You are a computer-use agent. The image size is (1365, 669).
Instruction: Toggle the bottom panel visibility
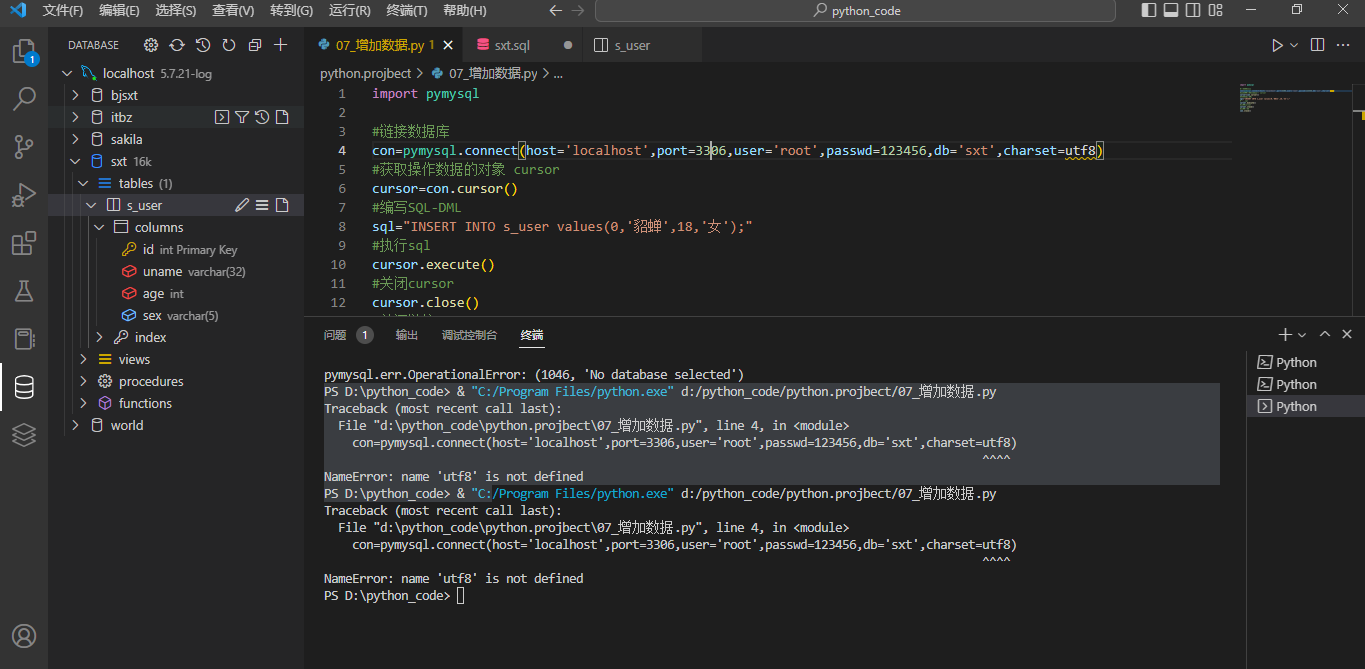(x=1171, y=10)
